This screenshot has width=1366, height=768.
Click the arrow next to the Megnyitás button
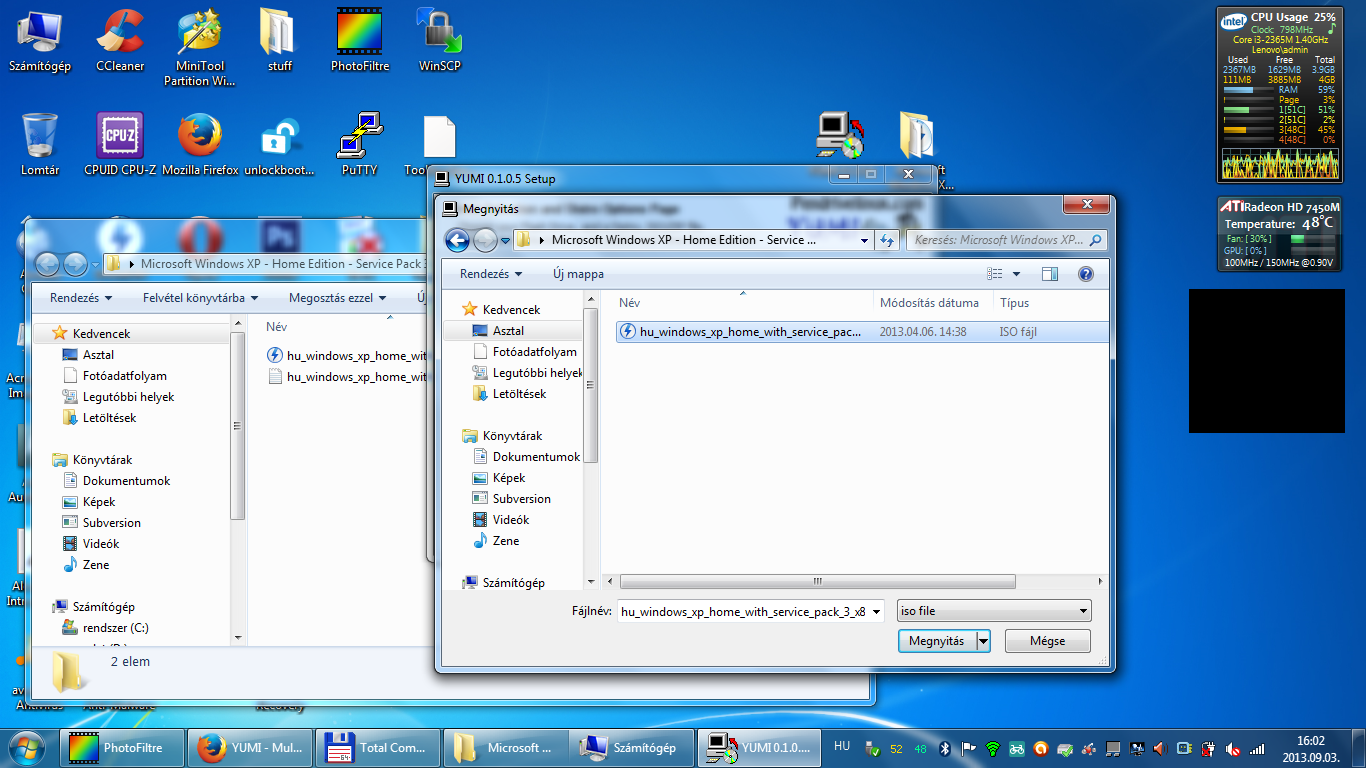click(983, 641)
